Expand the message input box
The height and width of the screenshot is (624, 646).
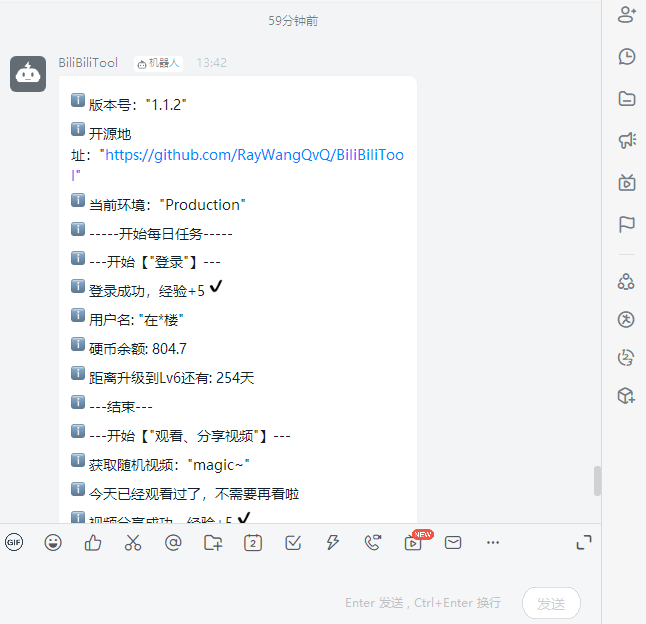coord(584,542)
